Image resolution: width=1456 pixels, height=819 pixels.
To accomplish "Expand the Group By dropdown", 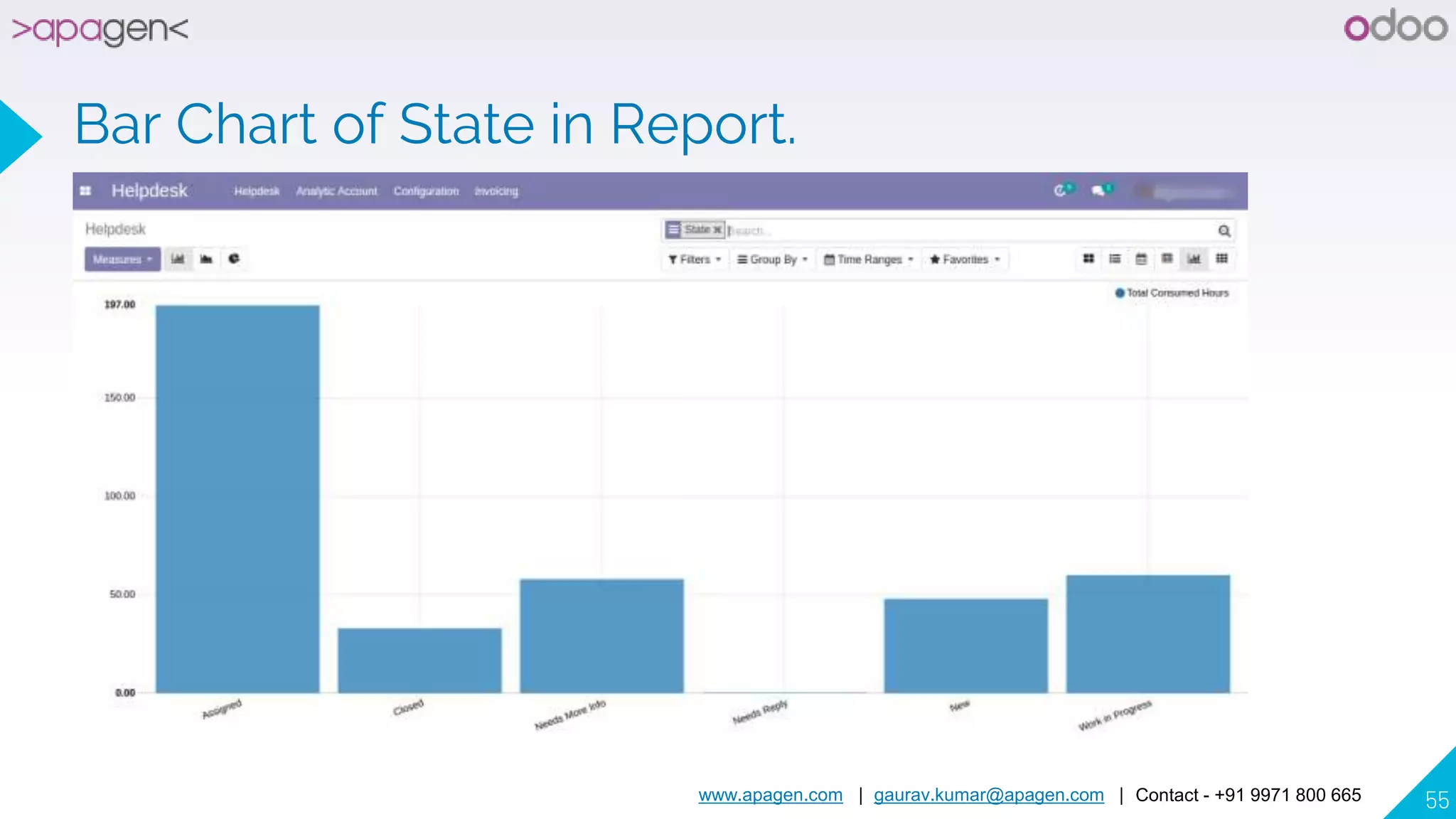I will [x=773, y=259].
